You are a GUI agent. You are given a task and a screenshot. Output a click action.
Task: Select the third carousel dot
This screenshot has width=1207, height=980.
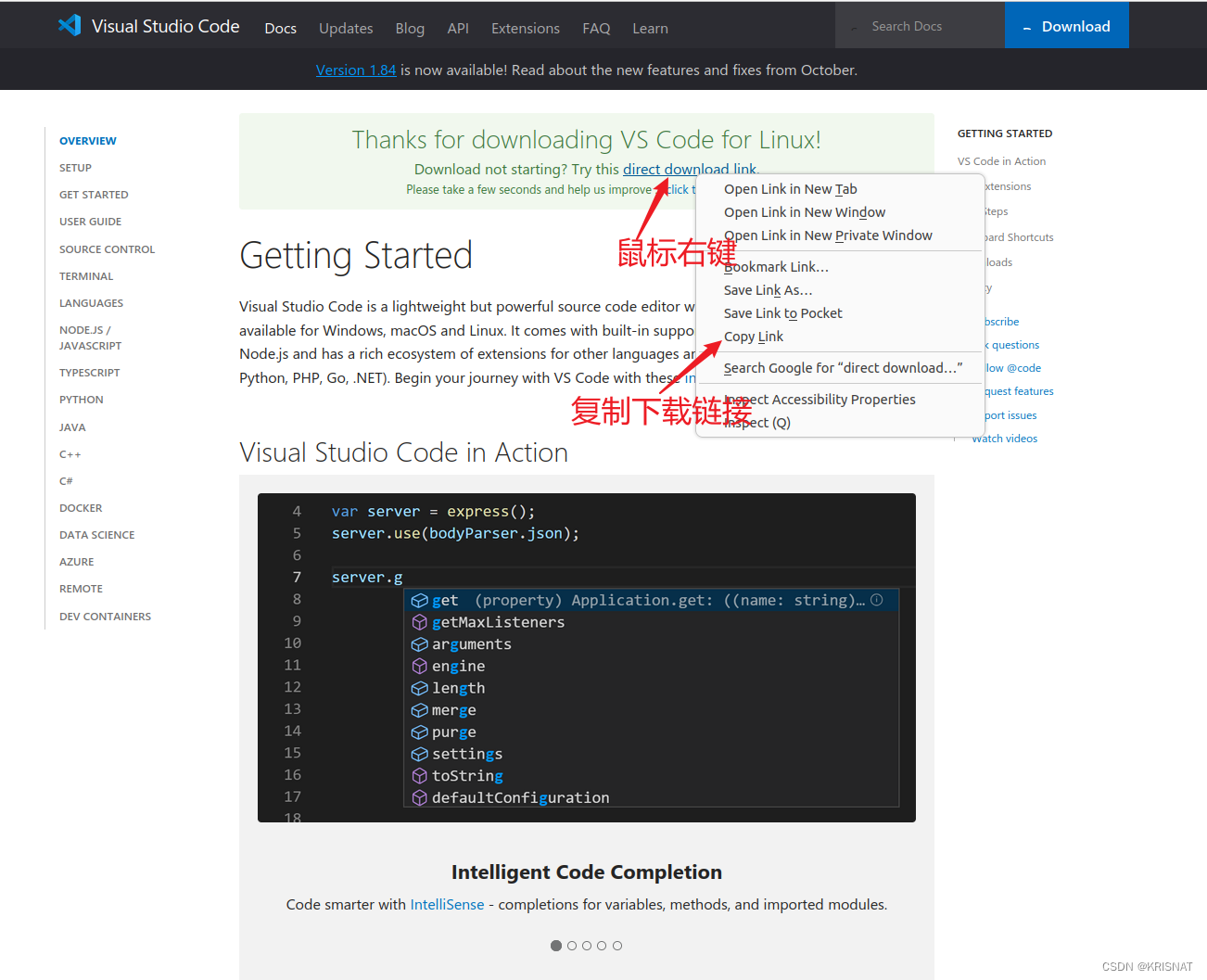click(x=587, y=946)
